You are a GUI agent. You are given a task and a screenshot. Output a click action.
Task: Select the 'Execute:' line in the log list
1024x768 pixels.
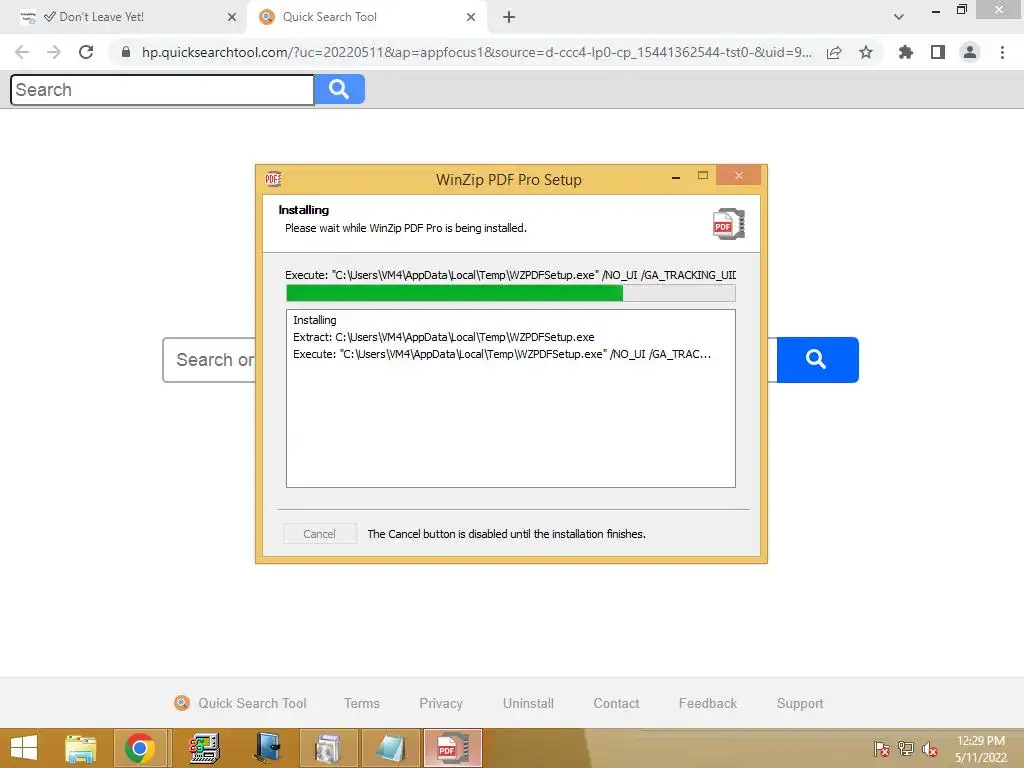(x=502, y=354)
